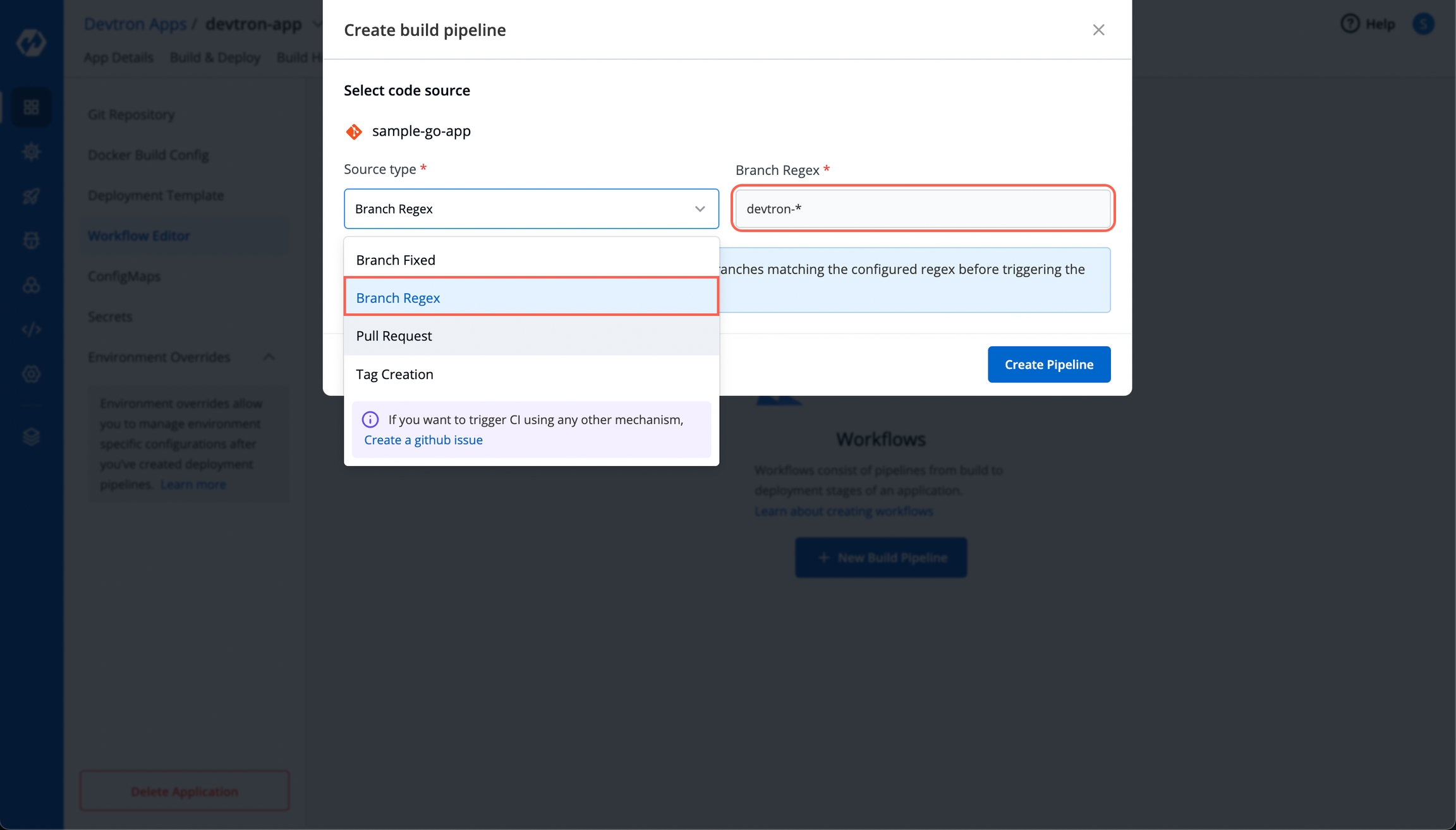This screenshot has height=830, width=1456.
Task: Click the sample-go-app git repository icon
Action: click(x=354, y=131)
